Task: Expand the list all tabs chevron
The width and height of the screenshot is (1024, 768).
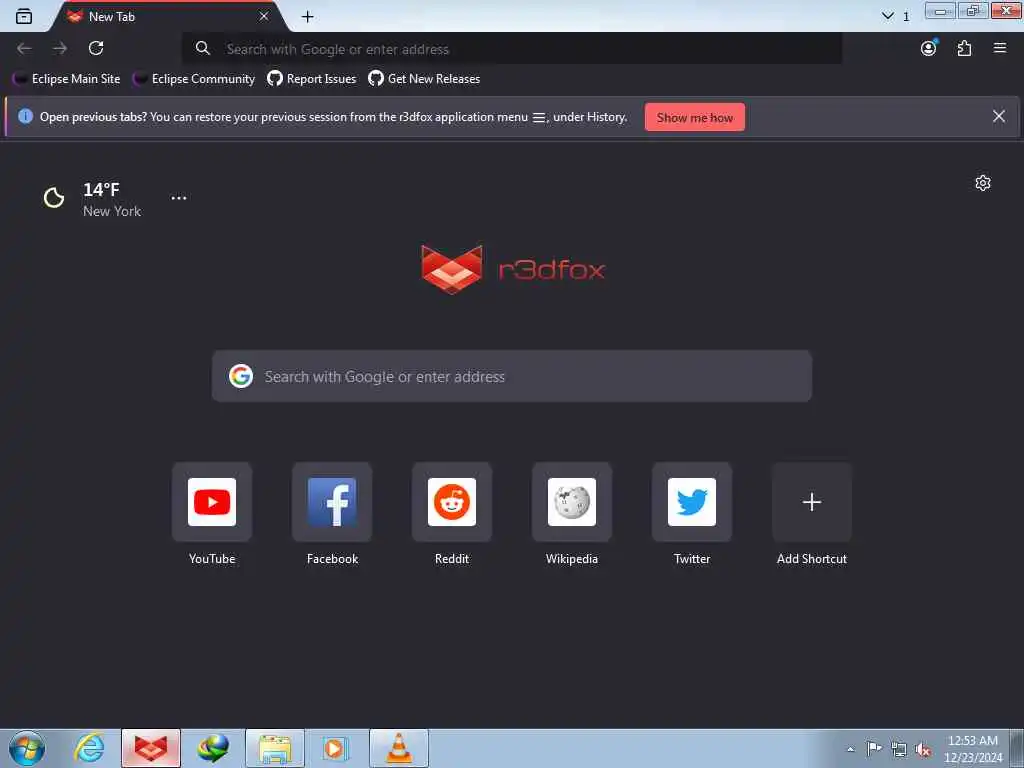Action: (x=888, y=16)
